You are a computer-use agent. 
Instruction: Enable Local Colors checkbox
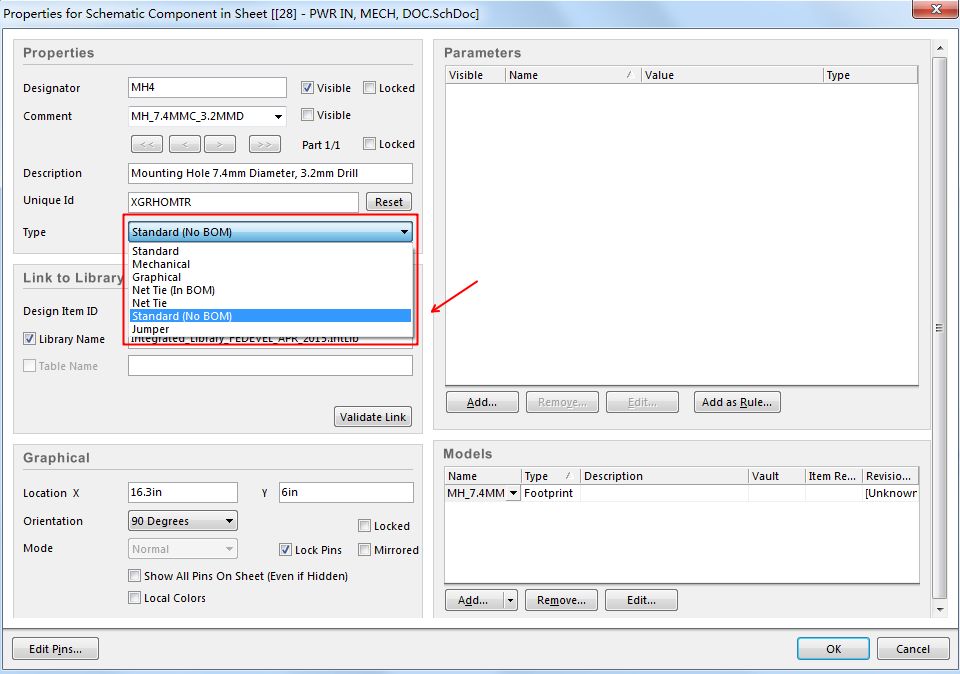(x=134, y=597)
